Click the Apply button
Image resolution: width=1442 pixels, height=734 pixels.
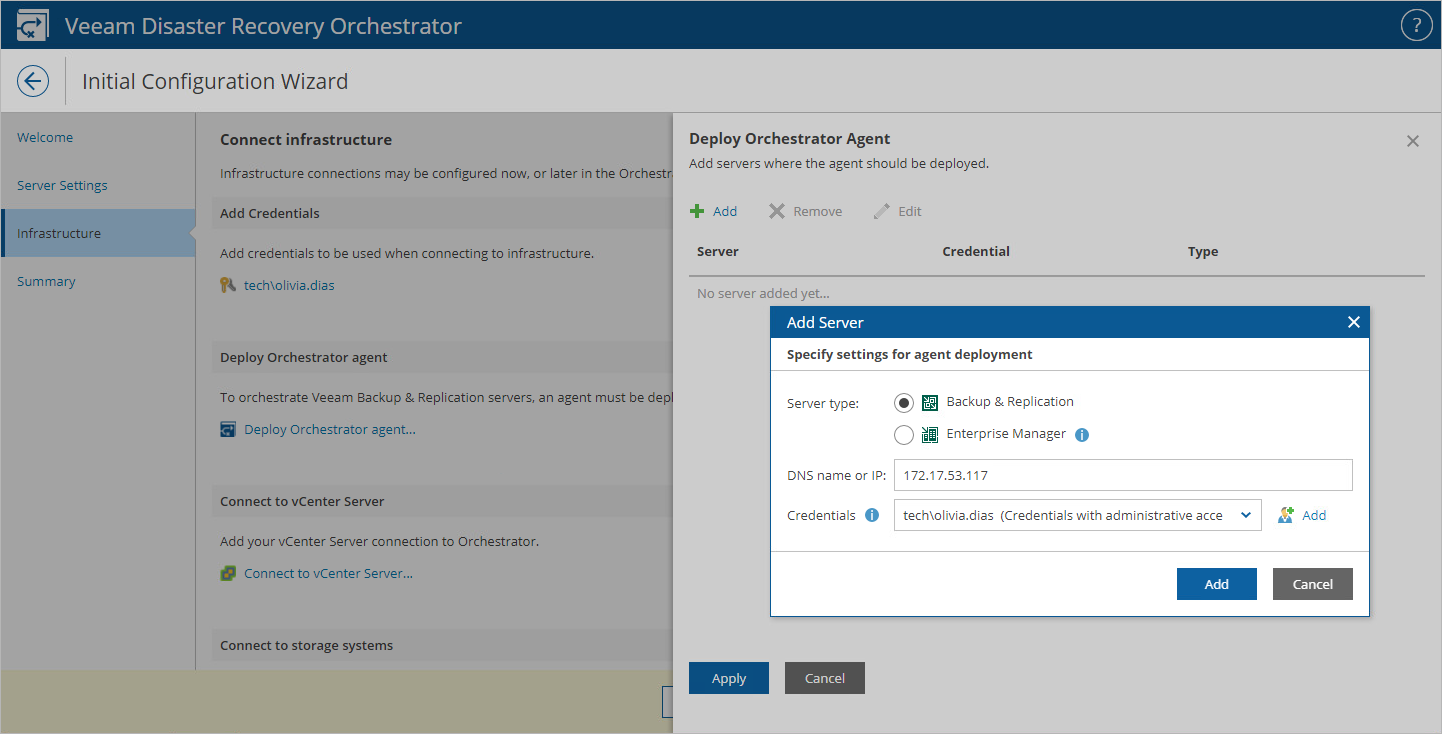[x=728, y=678]
